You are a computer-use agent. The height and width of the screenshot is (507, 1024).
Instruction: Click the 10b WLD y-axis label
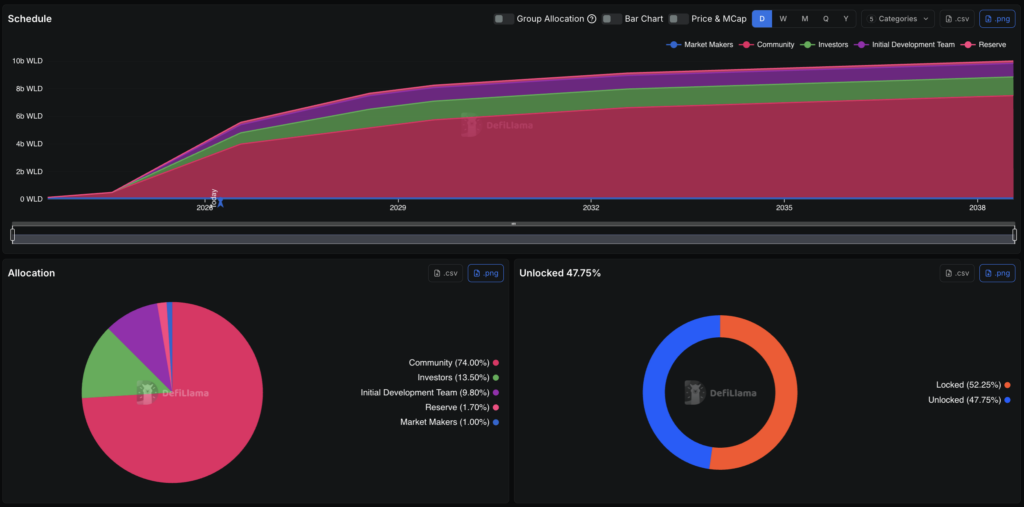[x=27, y=61]
